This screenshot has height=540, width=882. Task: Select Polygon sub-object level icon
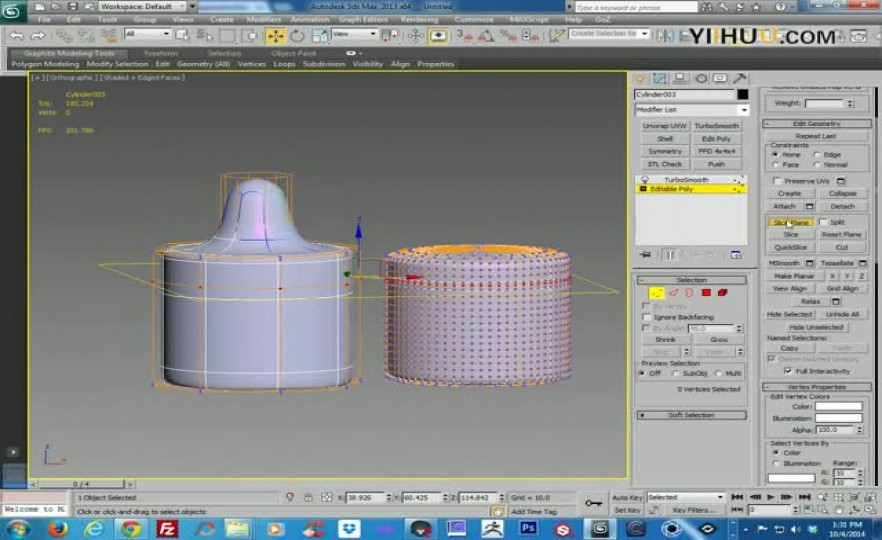point(706,292)
